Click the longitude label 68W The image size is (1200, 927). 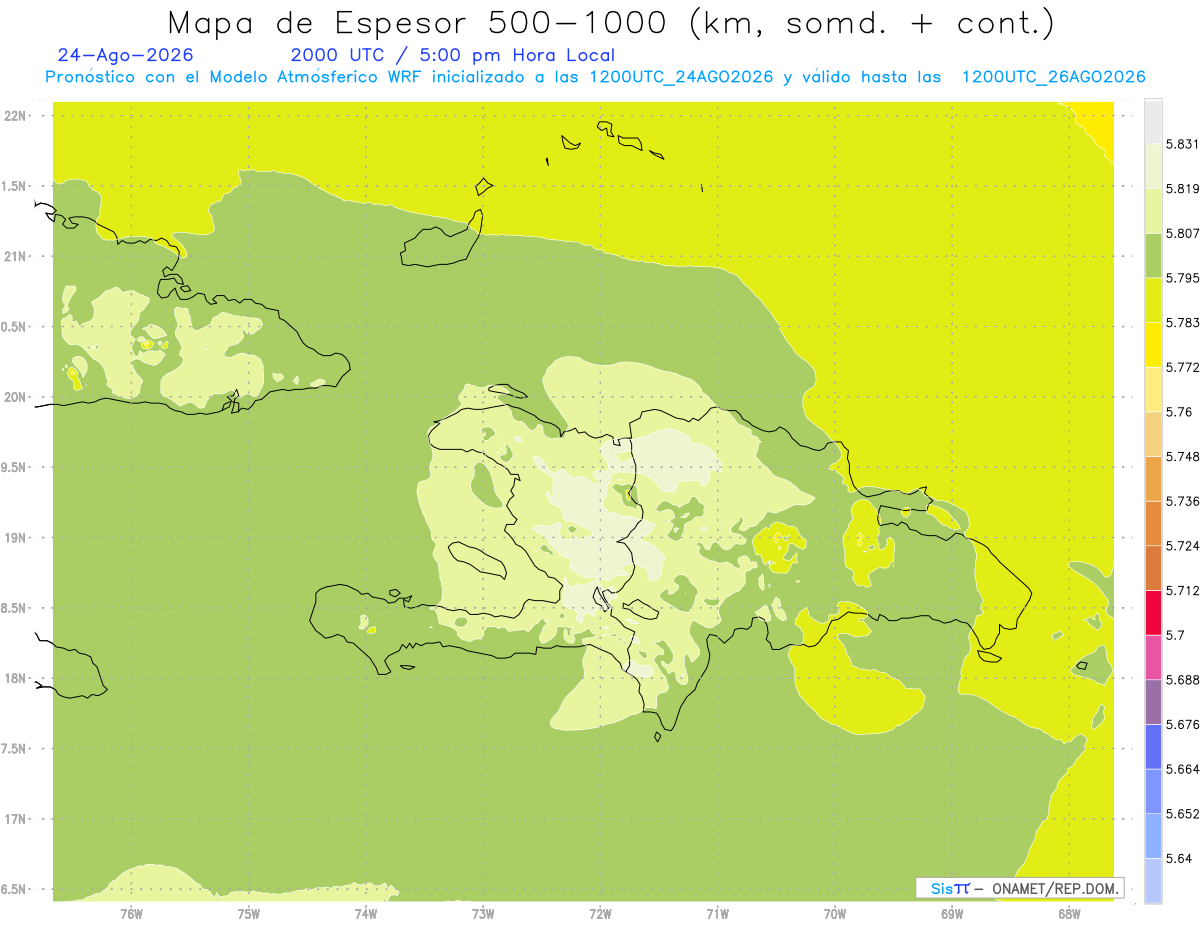[1069, 913]
